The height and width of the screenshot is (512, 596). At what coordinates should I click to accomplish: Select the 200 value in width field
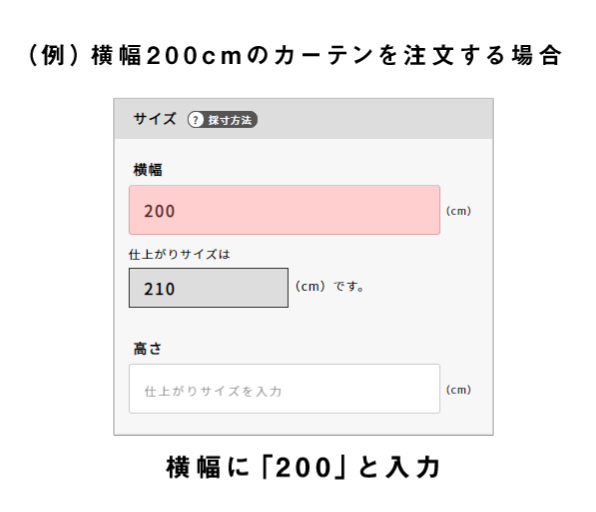159,211
